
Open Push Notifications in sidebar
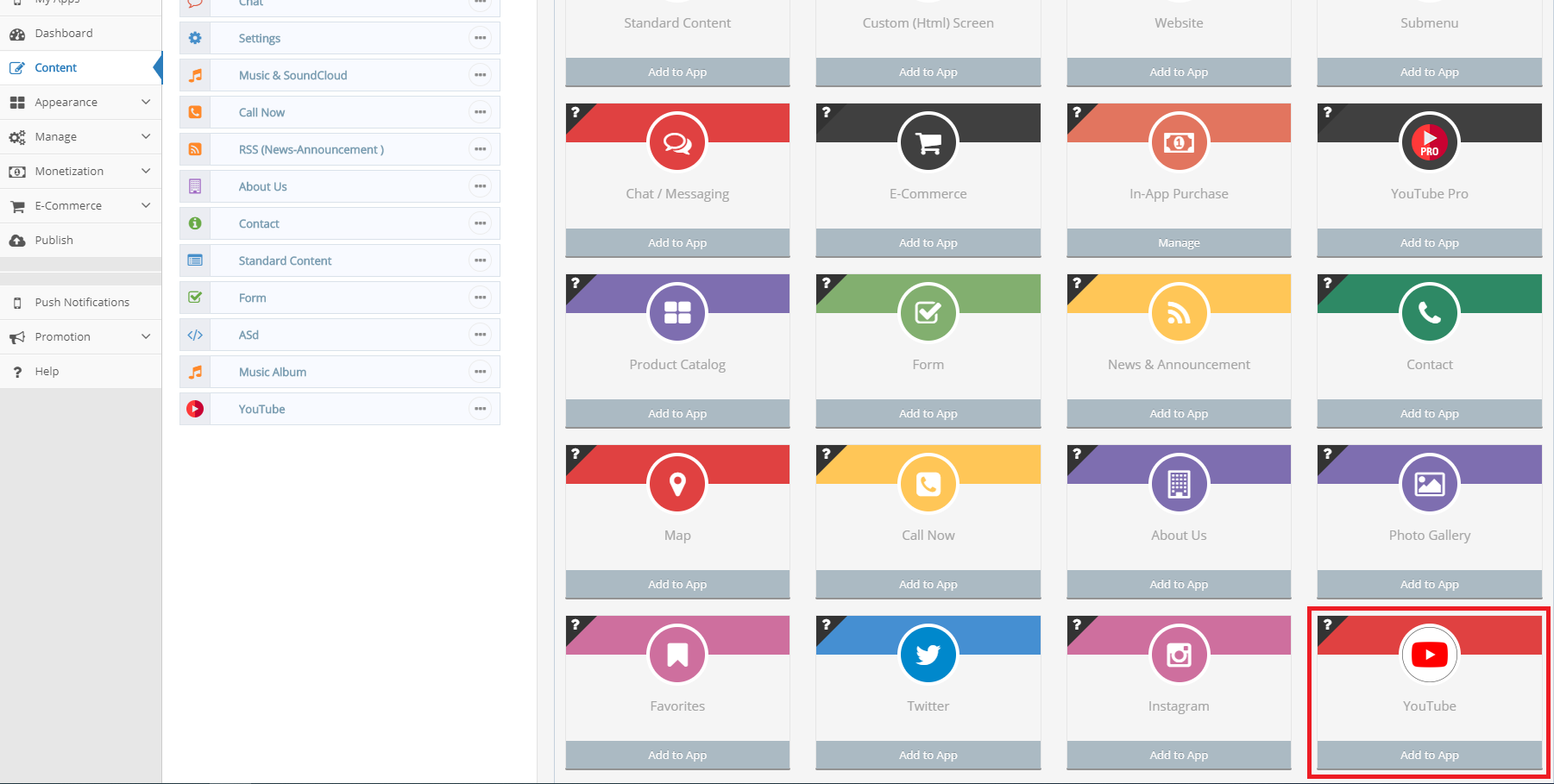pos(80,302)
